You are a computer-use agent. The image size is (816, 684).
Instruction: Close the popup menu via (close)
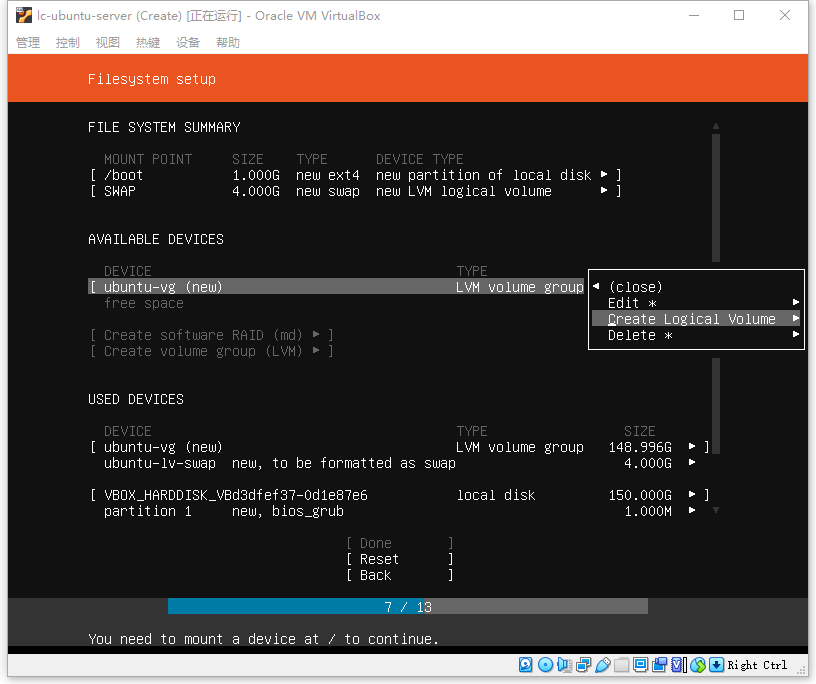[x=635, y=287]
